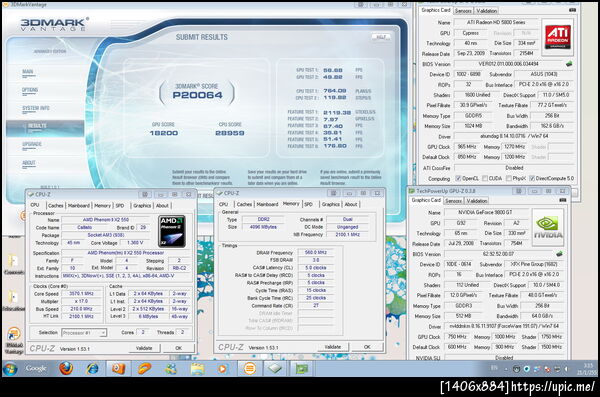Go to SYSTEM INFO in 3DMark sidebar
The height and width of the screenshot is (397, 600).
coord(36,108)
